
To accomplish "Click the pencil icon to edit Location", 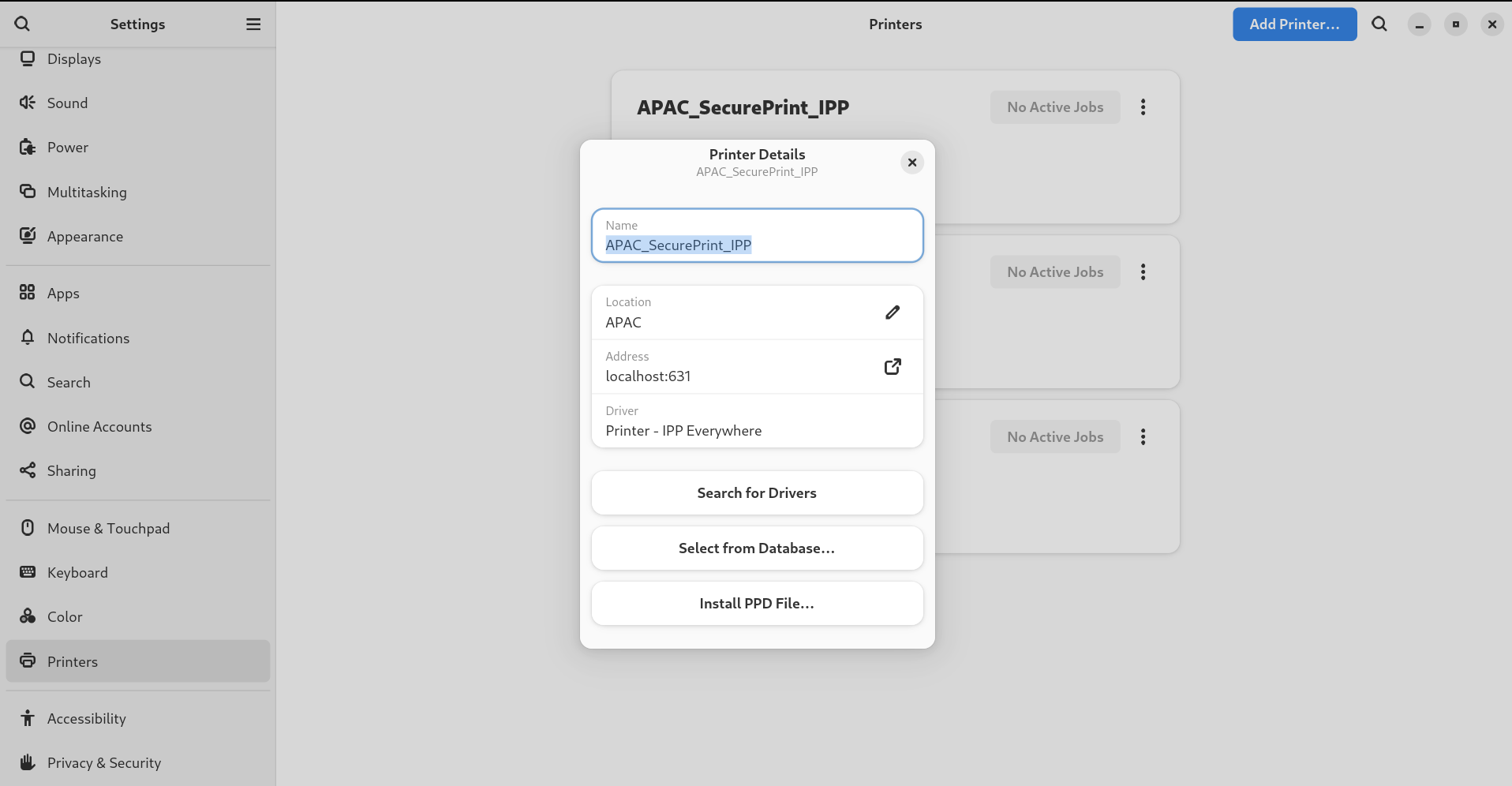I will [893, 313].
